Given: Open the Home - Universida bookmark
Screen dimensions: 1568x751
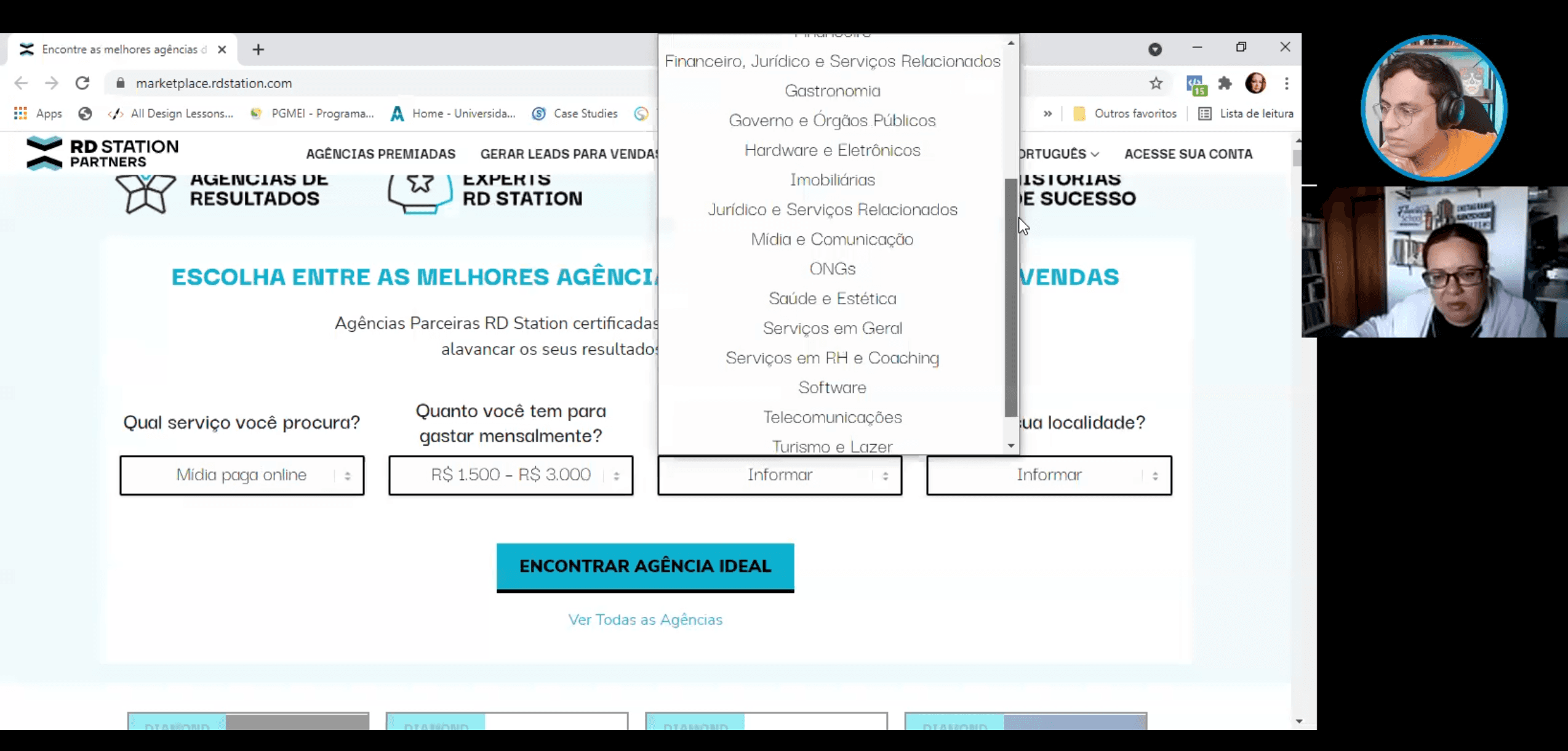Looking at the screenshot, I should 454,113.
